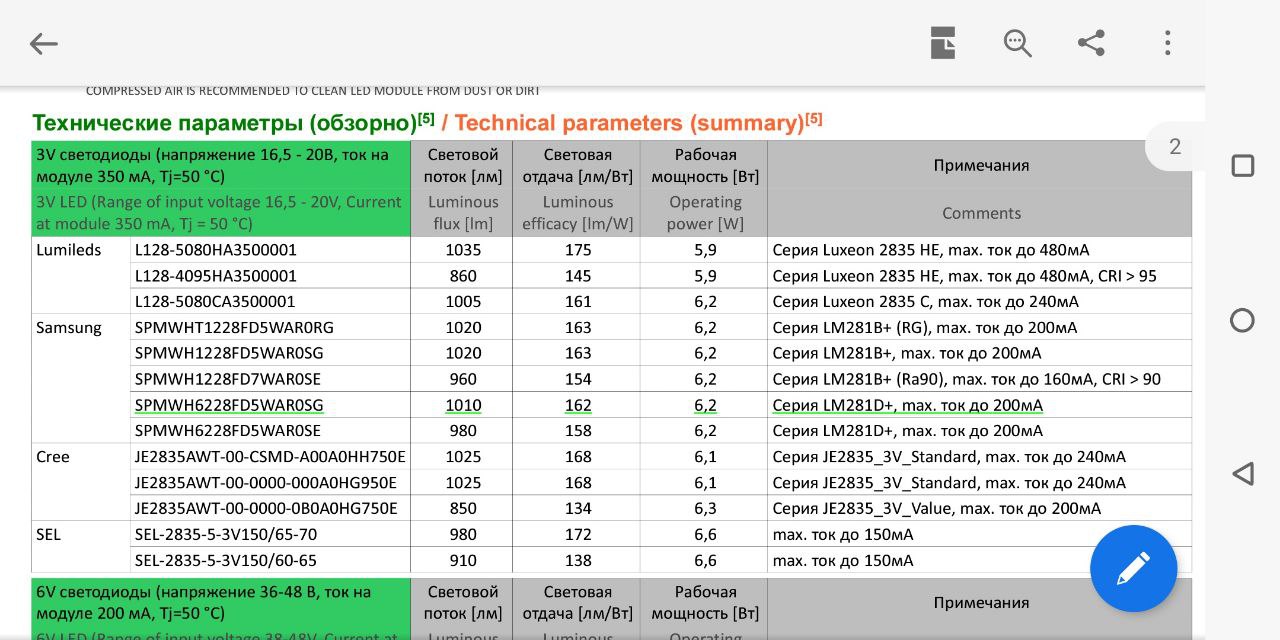1280x640 pixels.
Task: Select green header '6V светодиоды (напряжение 36-48 В'
Action: (204, 603)
